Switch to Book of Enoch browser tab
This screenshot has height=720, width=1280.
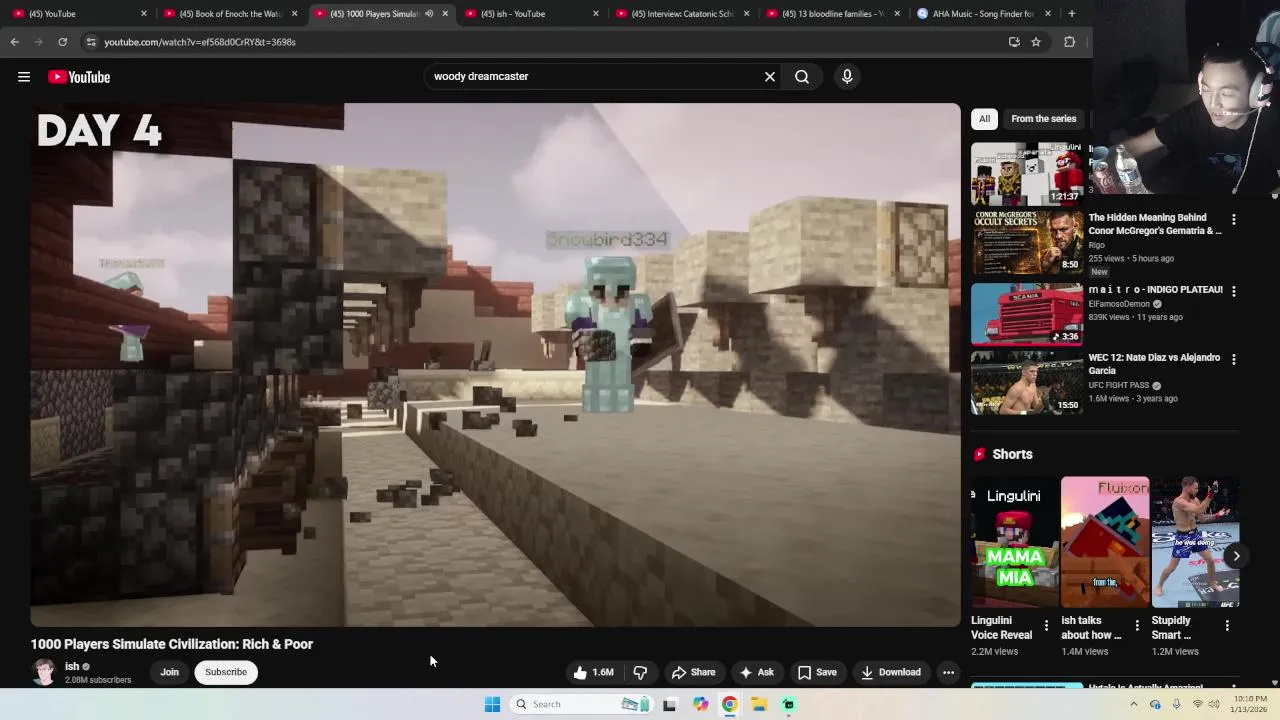[x=230, y=14]
